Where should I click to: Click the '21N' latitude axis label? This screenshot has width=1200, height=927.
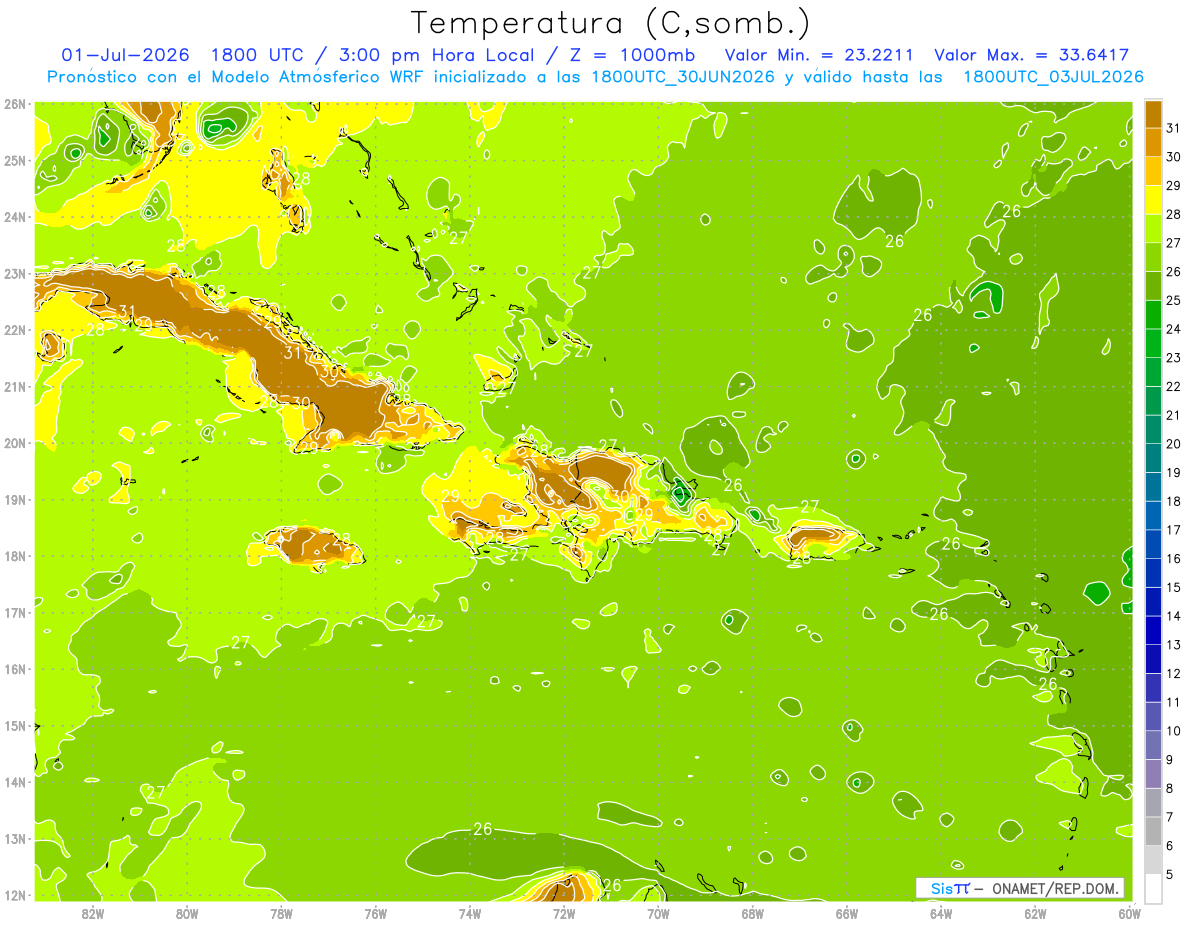coord(15,386)
